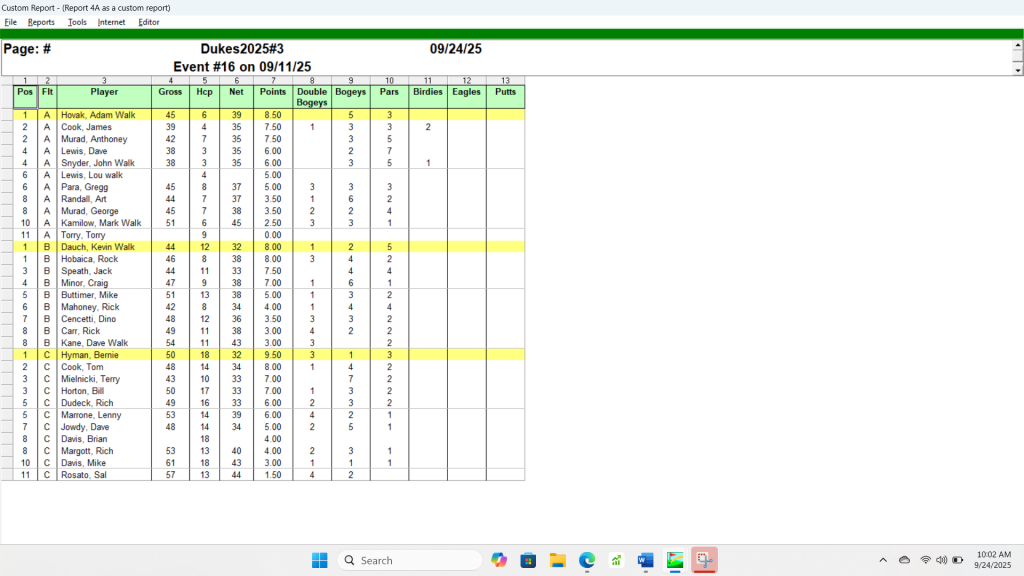This screenshot has width=1024, height=576.
Task: Open the Snipping Tool taskbar icon
Action: click(704, 560)
